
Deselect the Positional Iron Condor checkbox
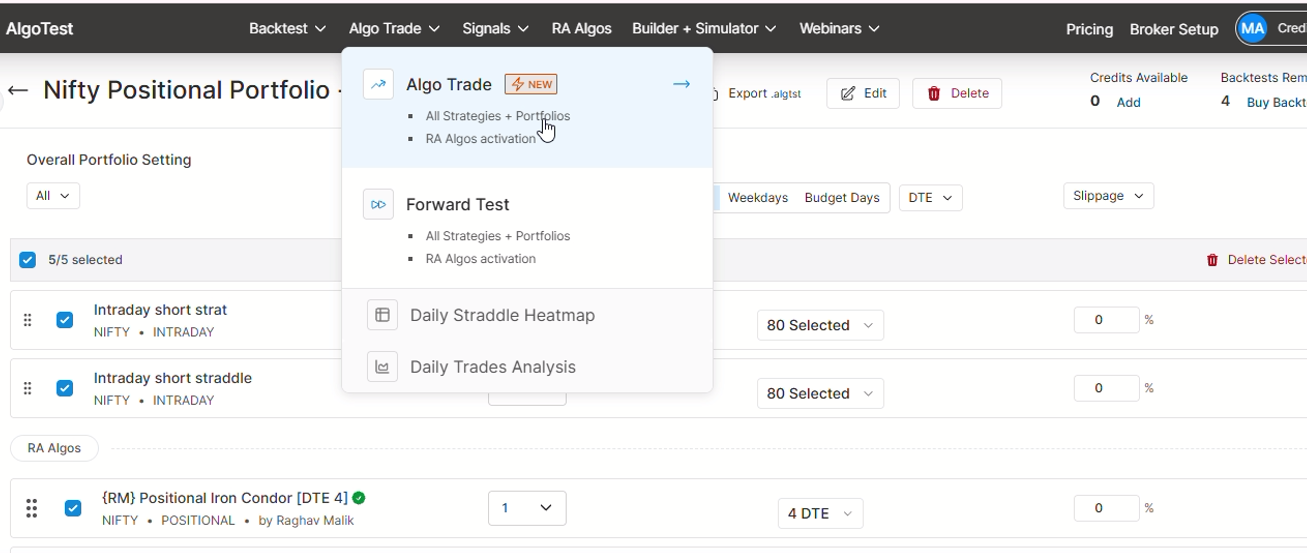[x=73, y=508]
